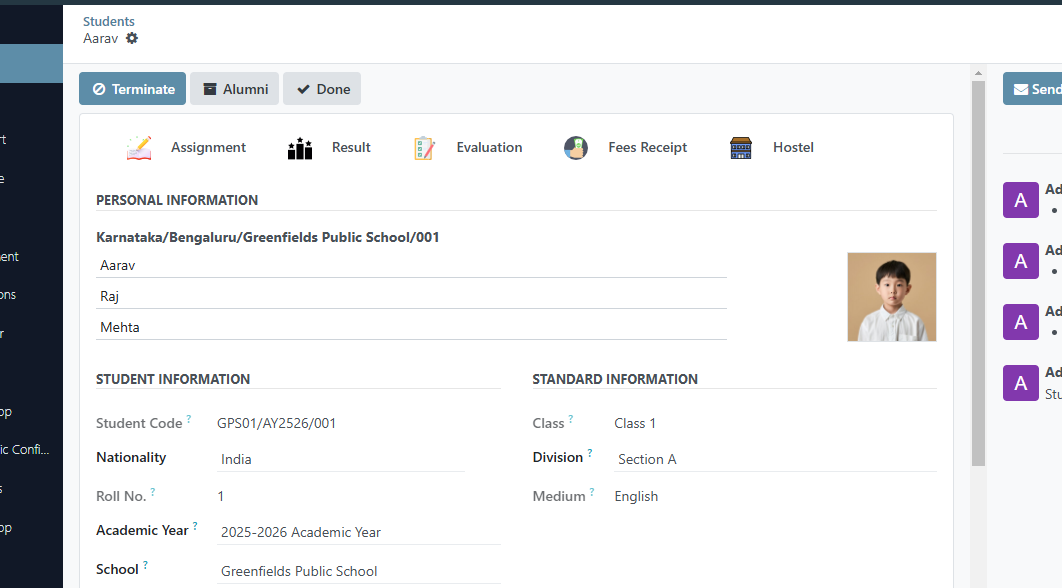
Task: Go to Students breadcrumb link
Action: pyautogui.click(x=109, y=21)
